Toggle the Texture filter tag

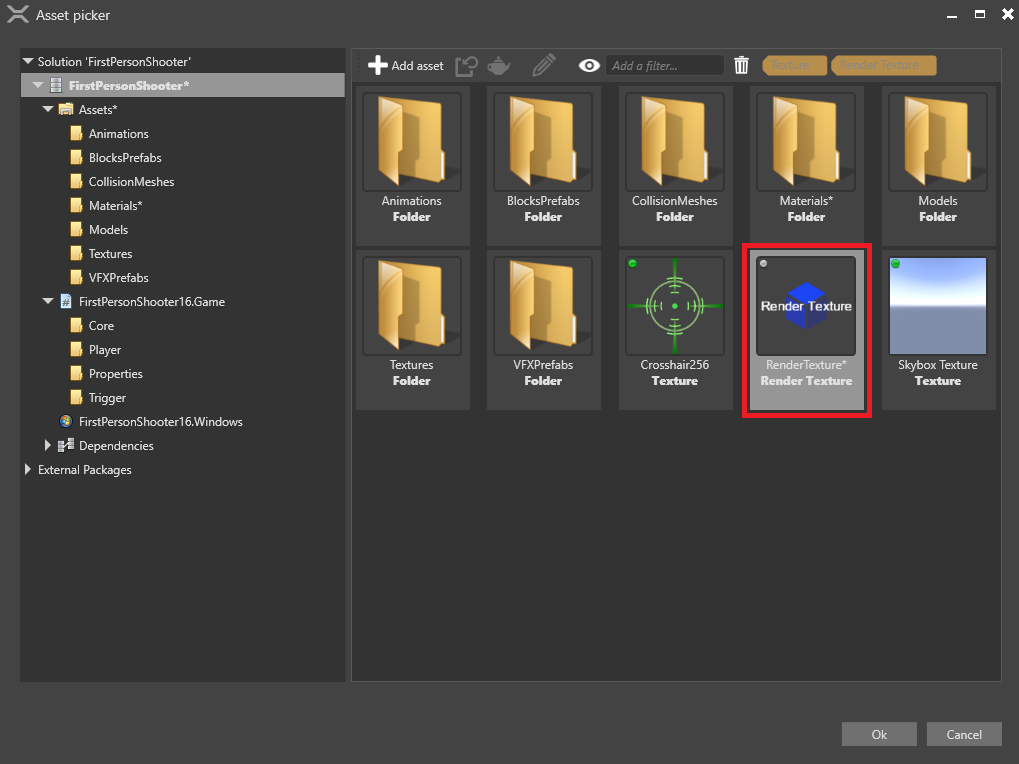click(x=794, y=64)
